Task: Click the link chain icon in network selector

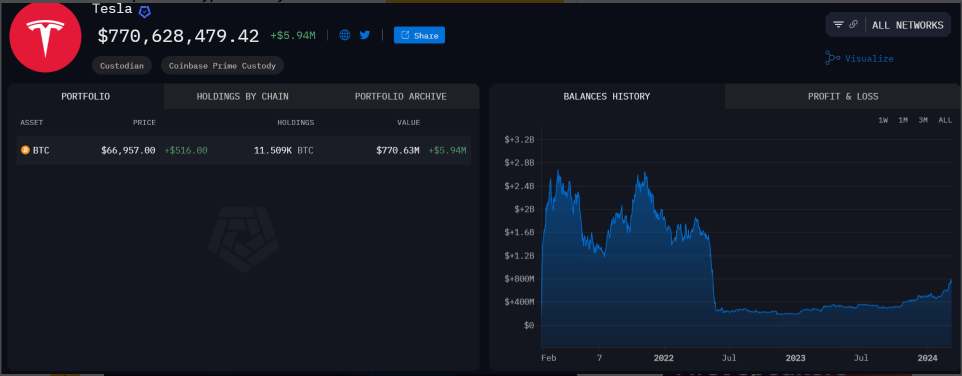Action: coord(853,25)
